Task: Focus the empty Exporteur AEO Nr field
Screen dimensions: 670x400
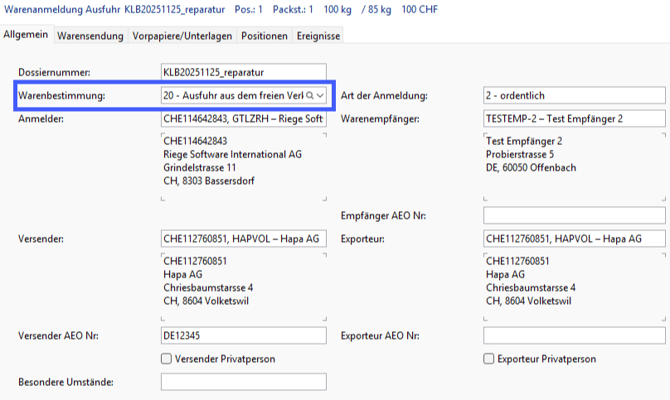Action: (x=573, y=335)
